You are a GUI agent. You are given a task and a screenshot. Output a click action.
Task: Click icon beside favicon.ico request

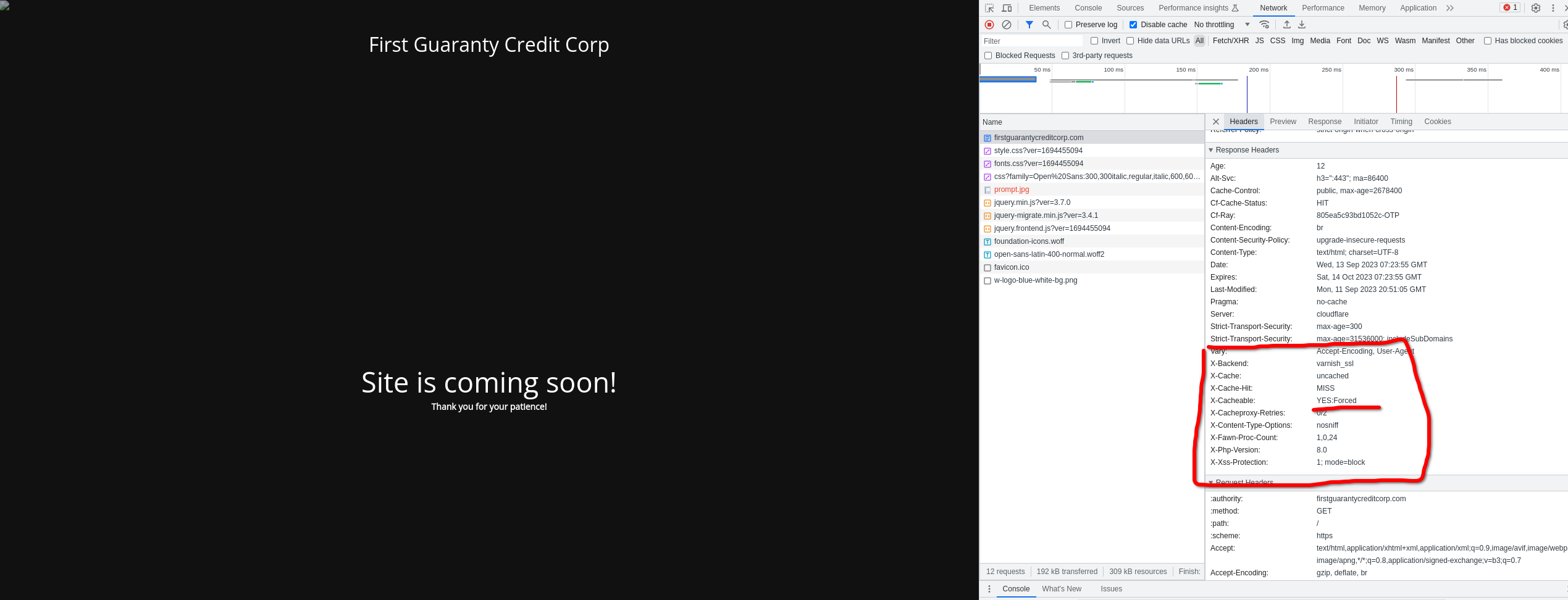987,268
